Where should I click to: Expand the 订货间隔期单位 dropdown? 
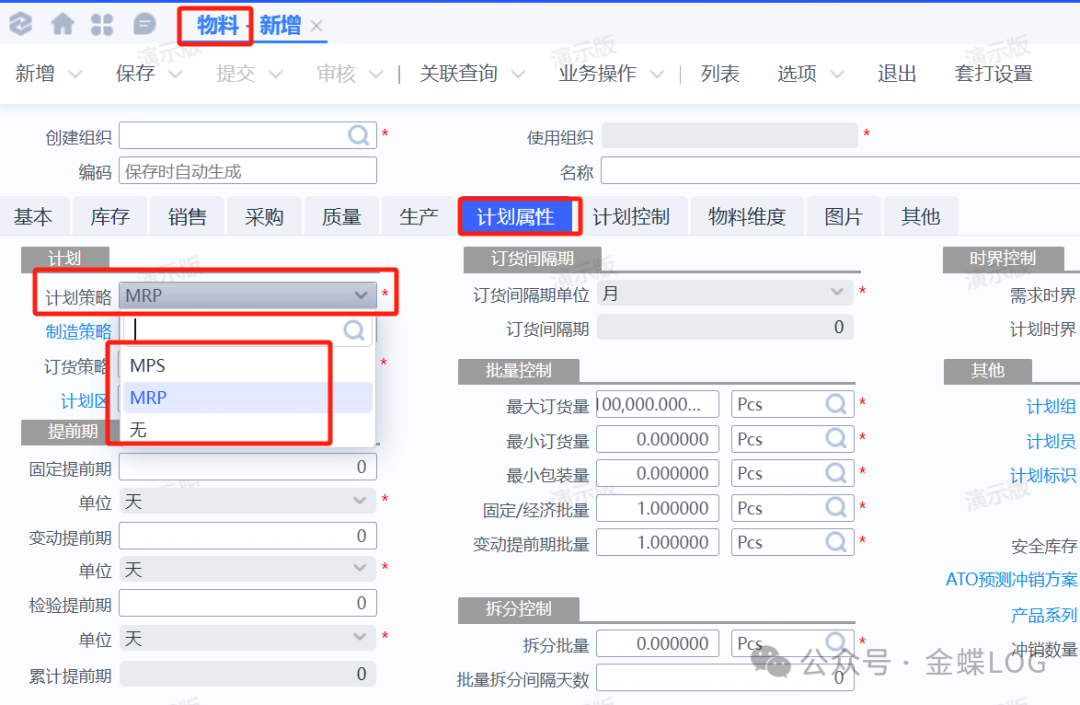click(838, 293)
